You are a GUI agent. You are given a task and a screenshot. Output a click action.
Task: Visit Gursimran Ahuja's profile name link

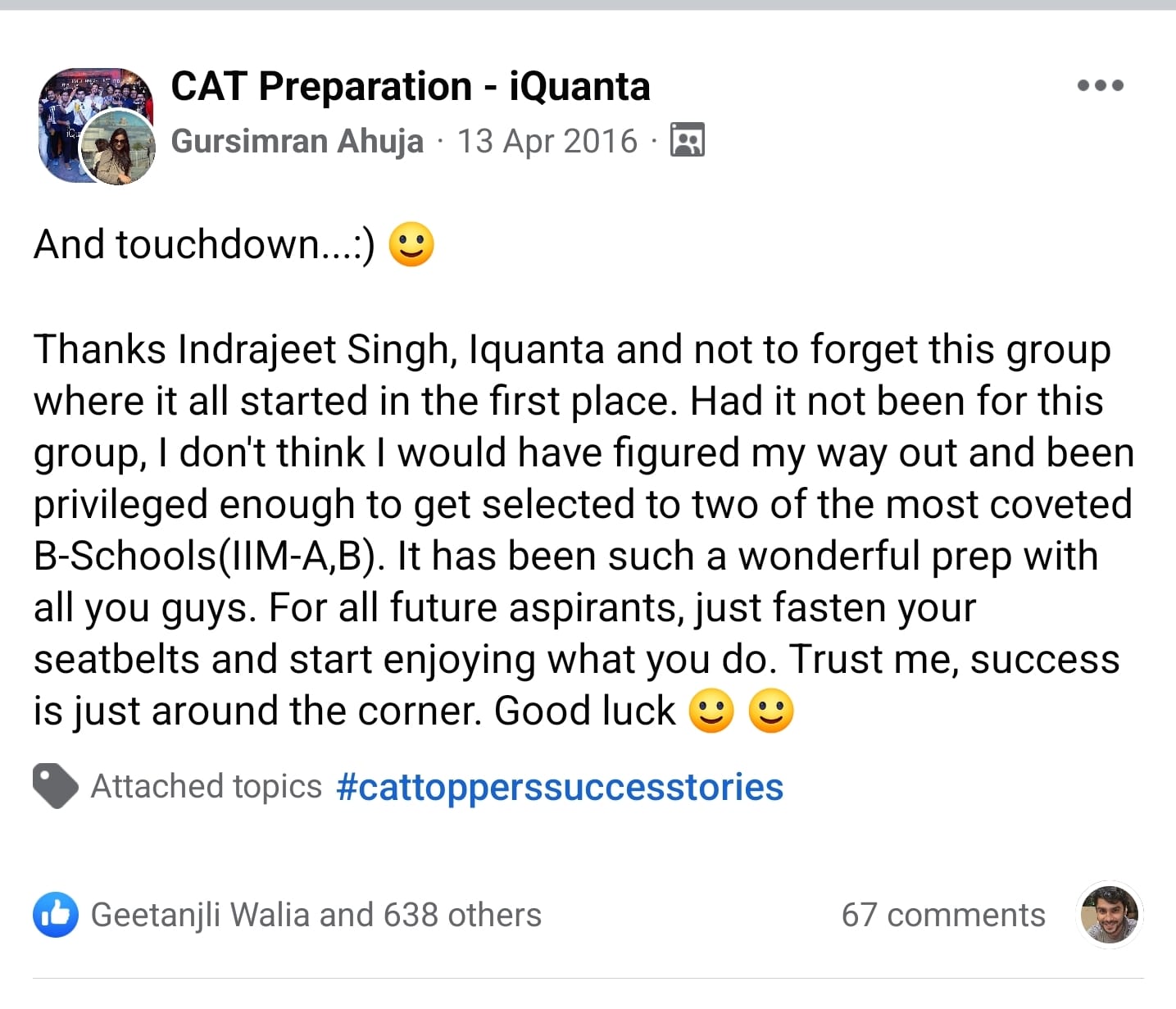point(297,141)
